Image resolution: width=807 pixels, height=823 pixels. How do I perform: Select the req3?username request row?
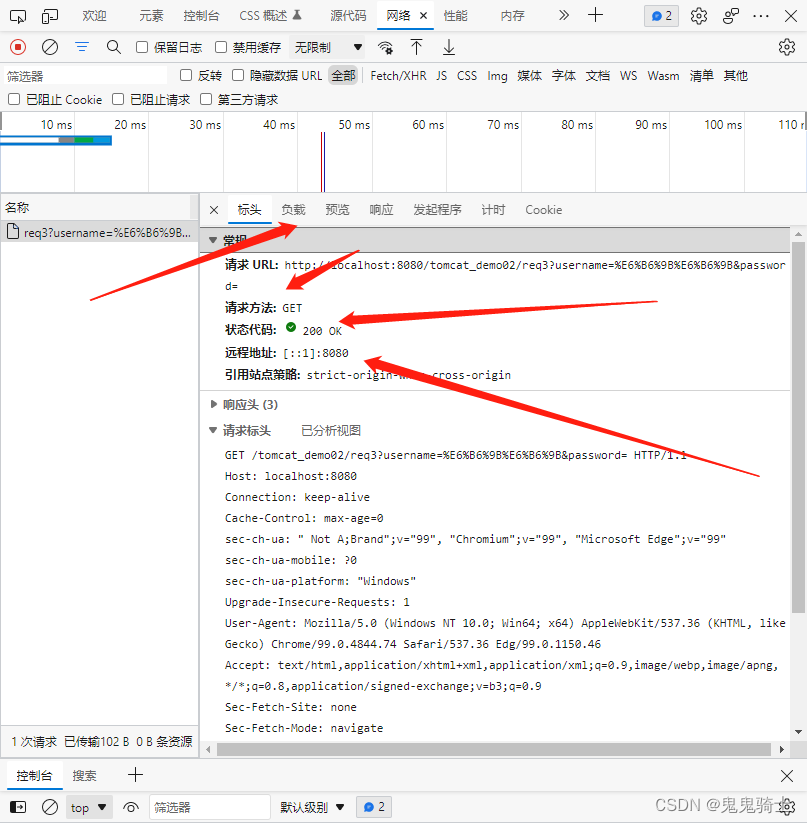[99, 232]
